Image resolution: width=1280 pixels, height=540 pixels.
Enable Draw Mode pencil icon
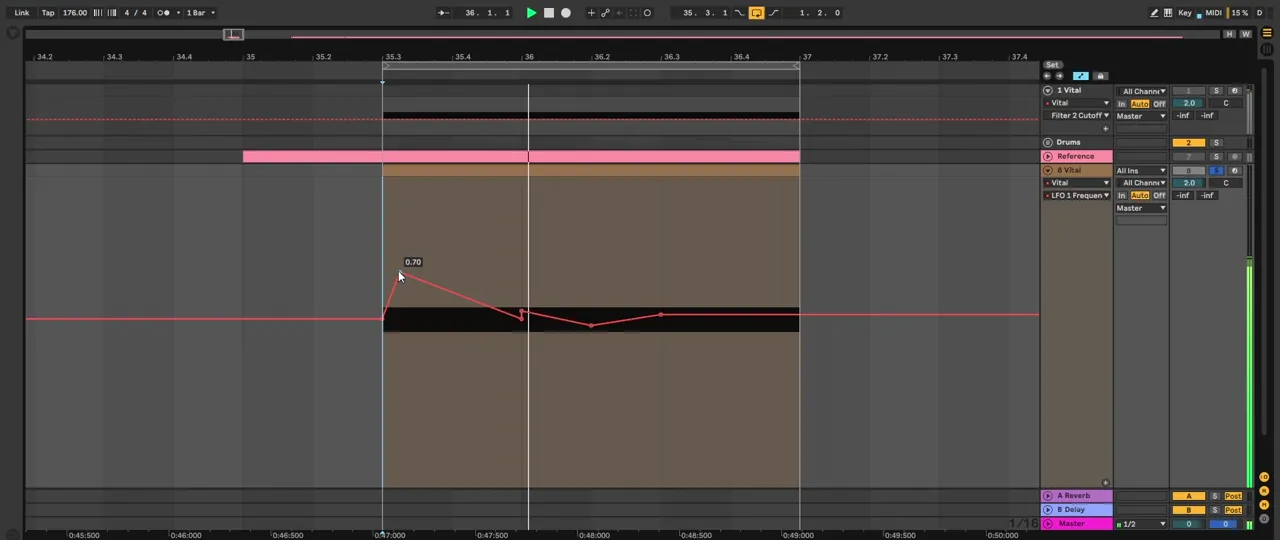point(1154,13)
